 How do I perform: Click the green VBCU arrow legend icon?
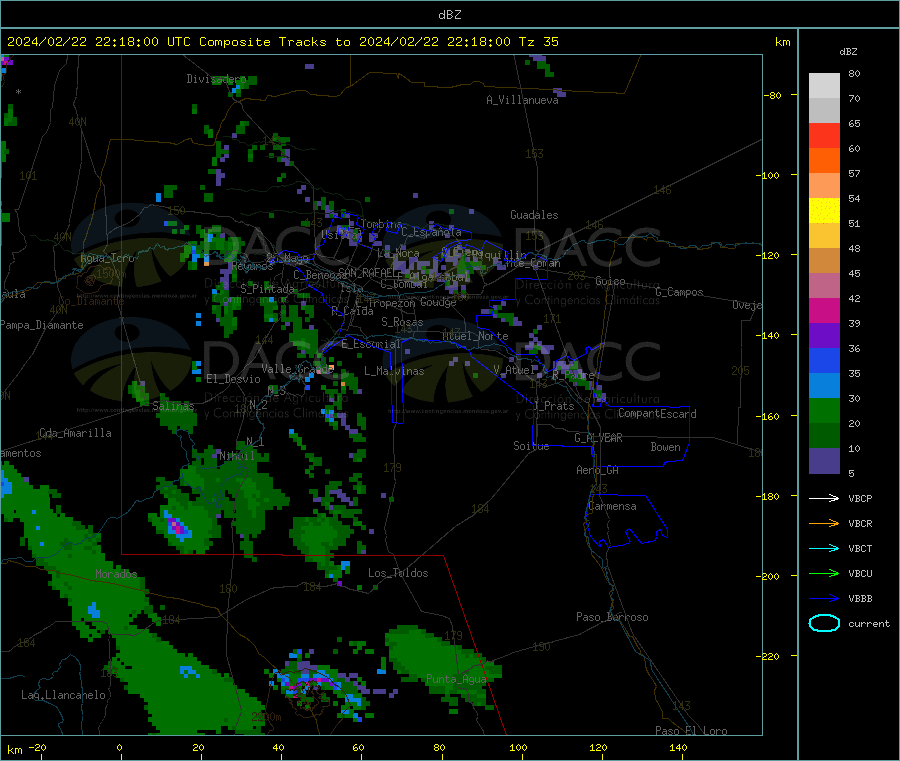tap(824, 573)
